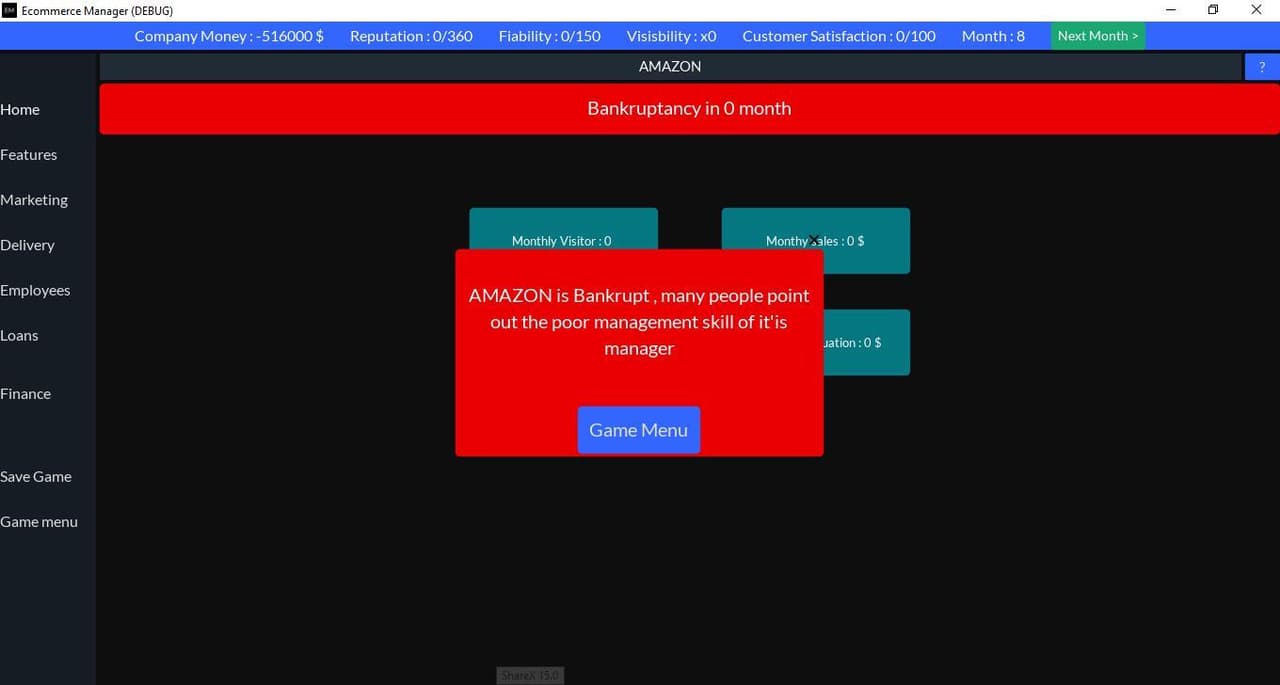Click the AMAZON company name header
The image size is (1280, 685).
670,67
